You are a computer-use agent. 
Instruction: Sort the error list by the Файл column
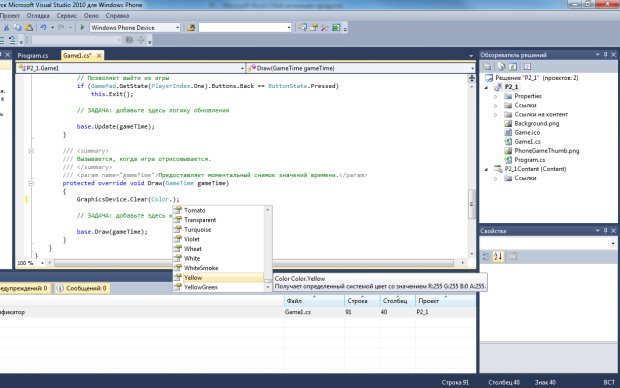coord(314,301)
